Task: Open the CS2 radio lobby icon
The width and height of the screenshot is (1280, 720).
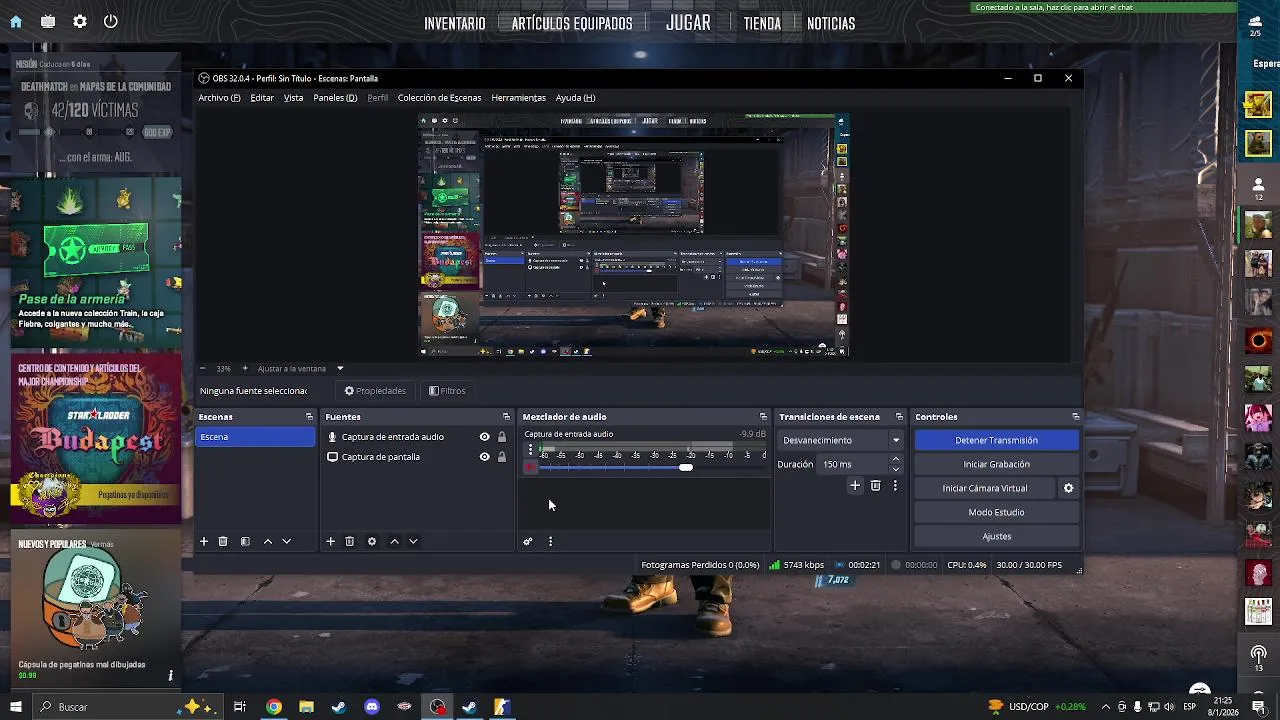Action: pos(1258,654)
